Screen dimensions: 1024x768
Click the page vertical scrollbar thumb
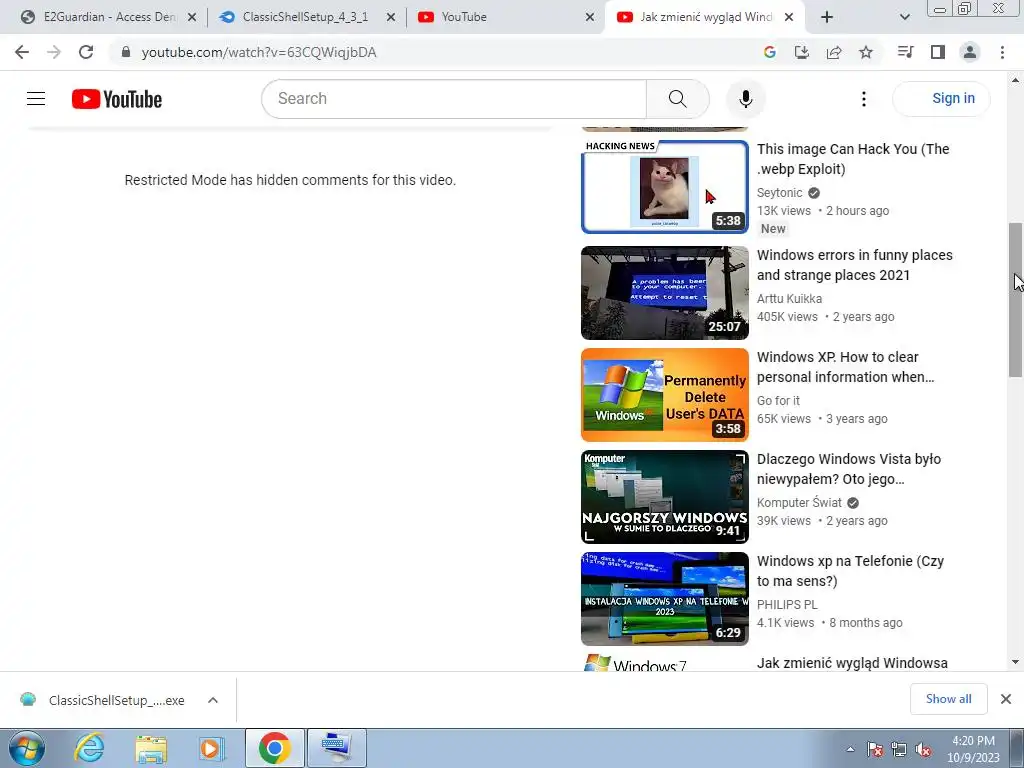[x=1015, y=300]
